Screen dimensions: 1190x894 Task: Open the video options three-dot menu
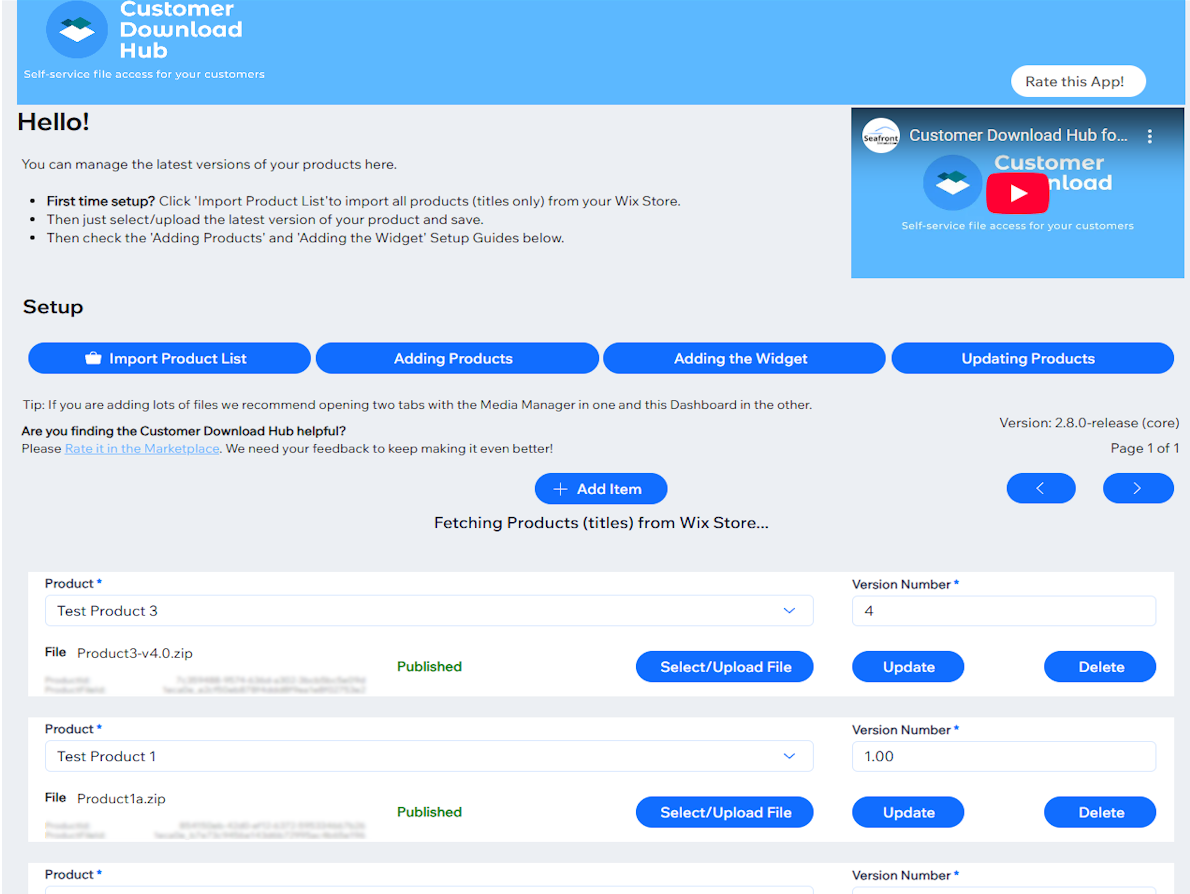1150,135
